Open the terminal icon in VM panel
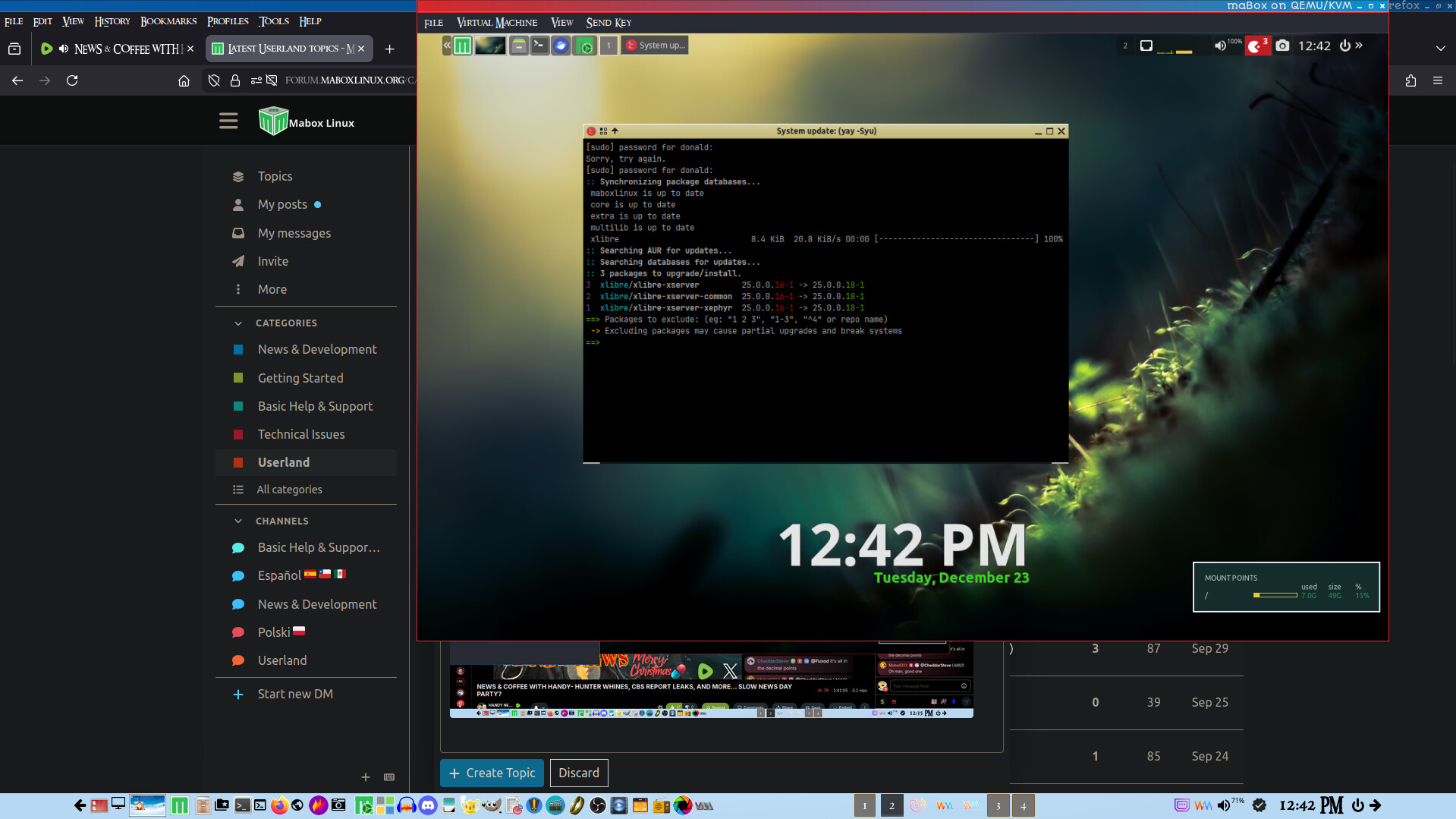Image resolution: width=1456 pixels, height=819 pixels. tap(539, 46)
